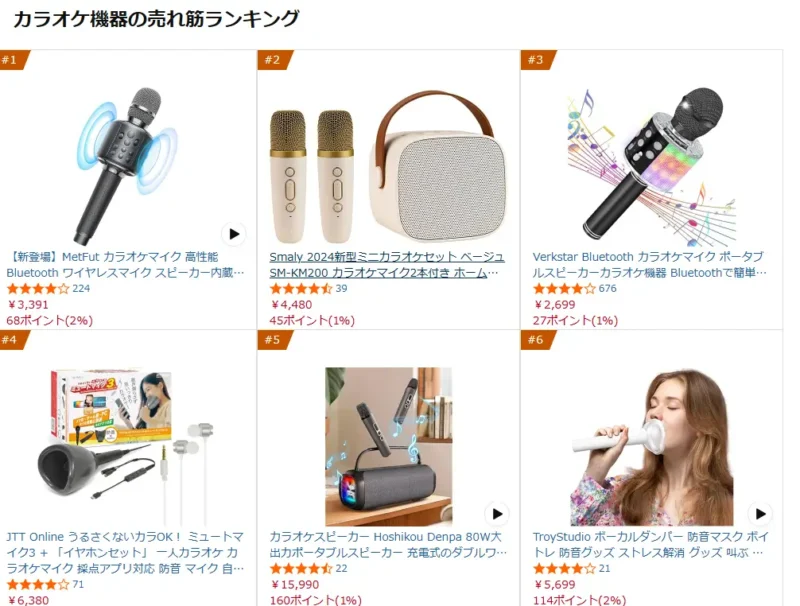Play video for MetFut karaoke mic

click(x=234, y=234)
